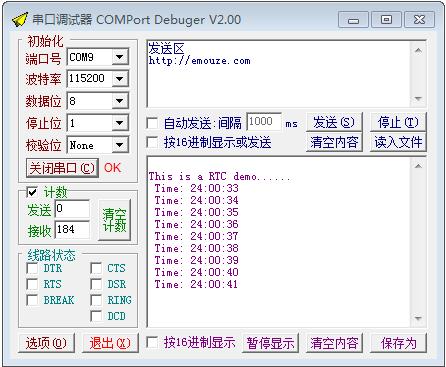Maximize the COMPort Debuger window
Image resolution: width=446 pixels, height=367 pixels.
(x=386, y=20)
